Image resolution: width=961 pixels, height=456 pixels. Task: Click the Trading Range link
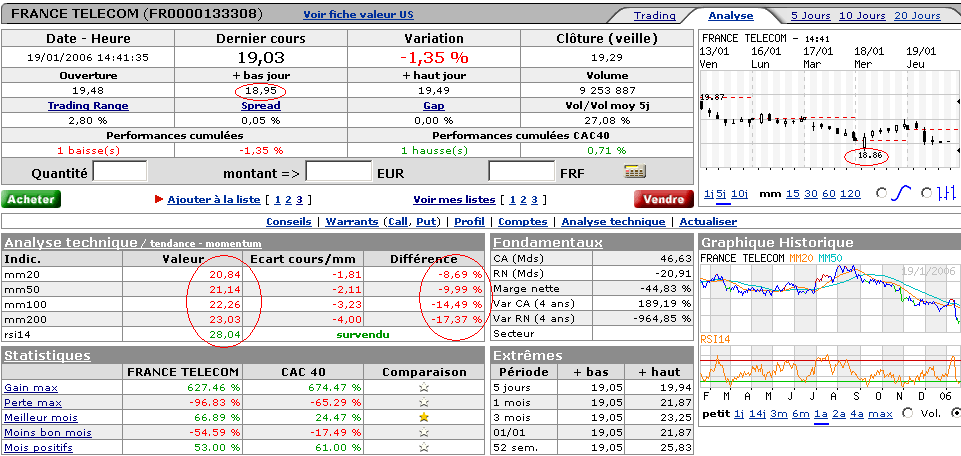coord(88,105)
